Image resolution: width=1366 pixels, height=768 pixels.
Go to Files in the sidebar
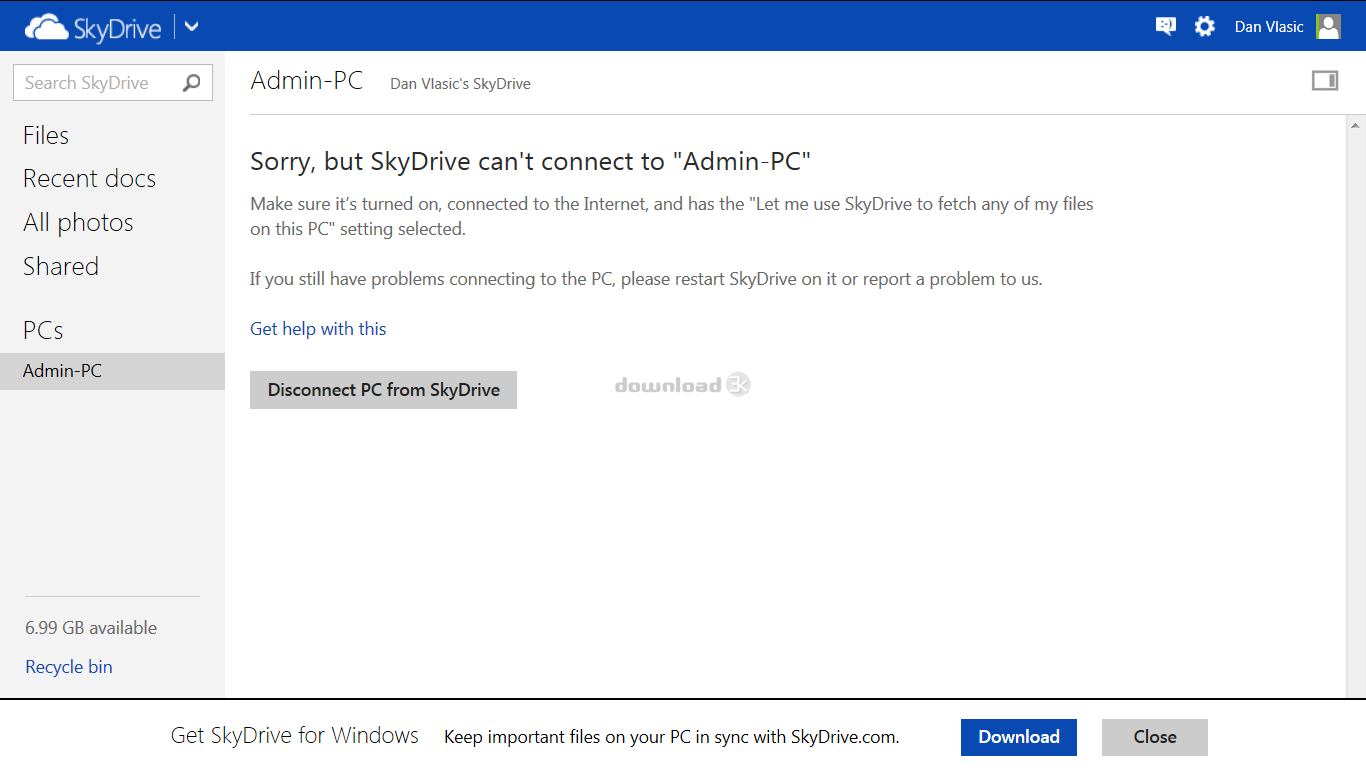[x=46, y=135]
